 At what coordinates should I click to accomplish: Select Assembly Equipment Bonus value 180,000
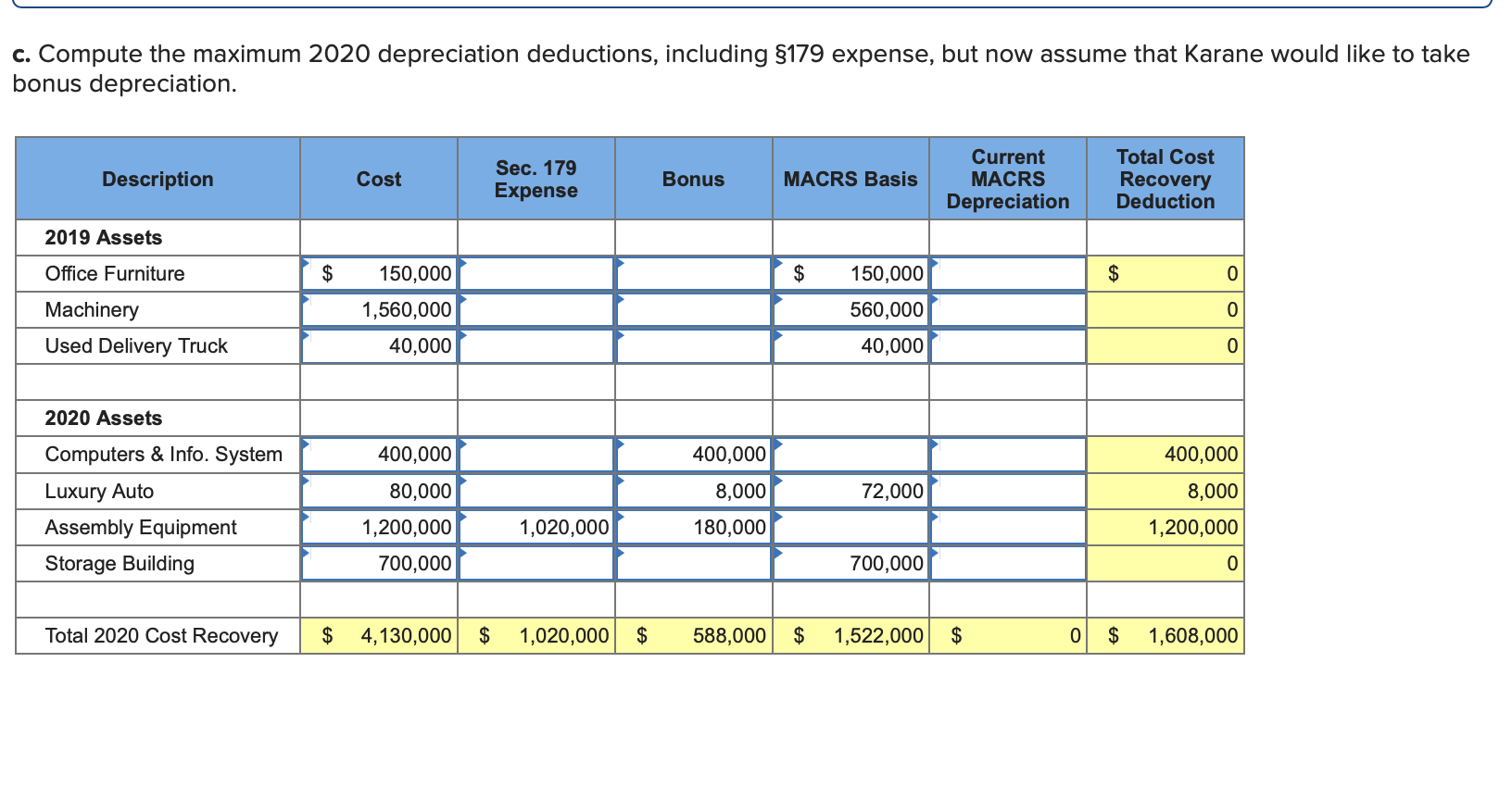pos(694,527)
